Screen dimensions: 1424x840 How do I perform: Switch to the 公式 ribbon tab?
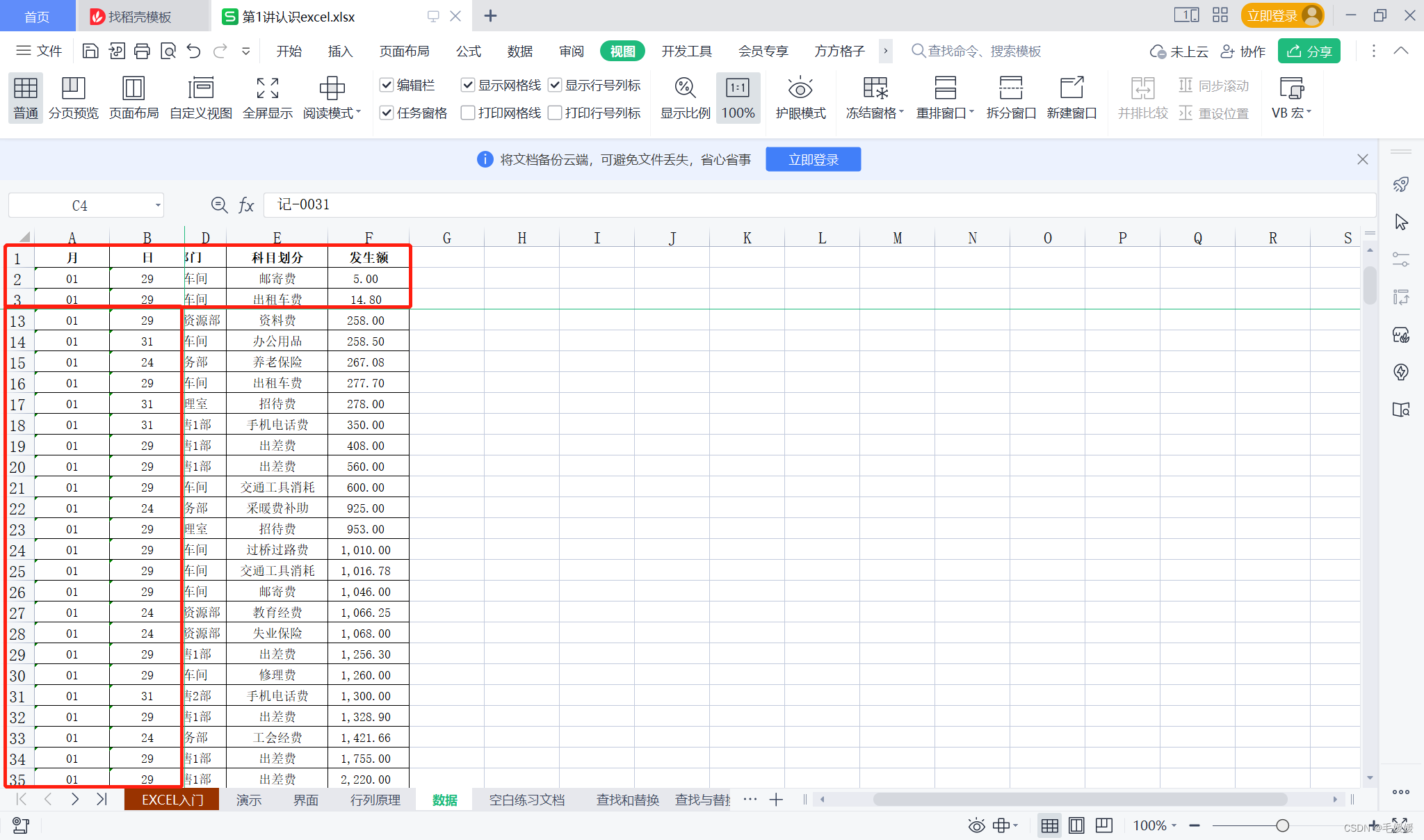pyautogui.click(x=469, y=51)
